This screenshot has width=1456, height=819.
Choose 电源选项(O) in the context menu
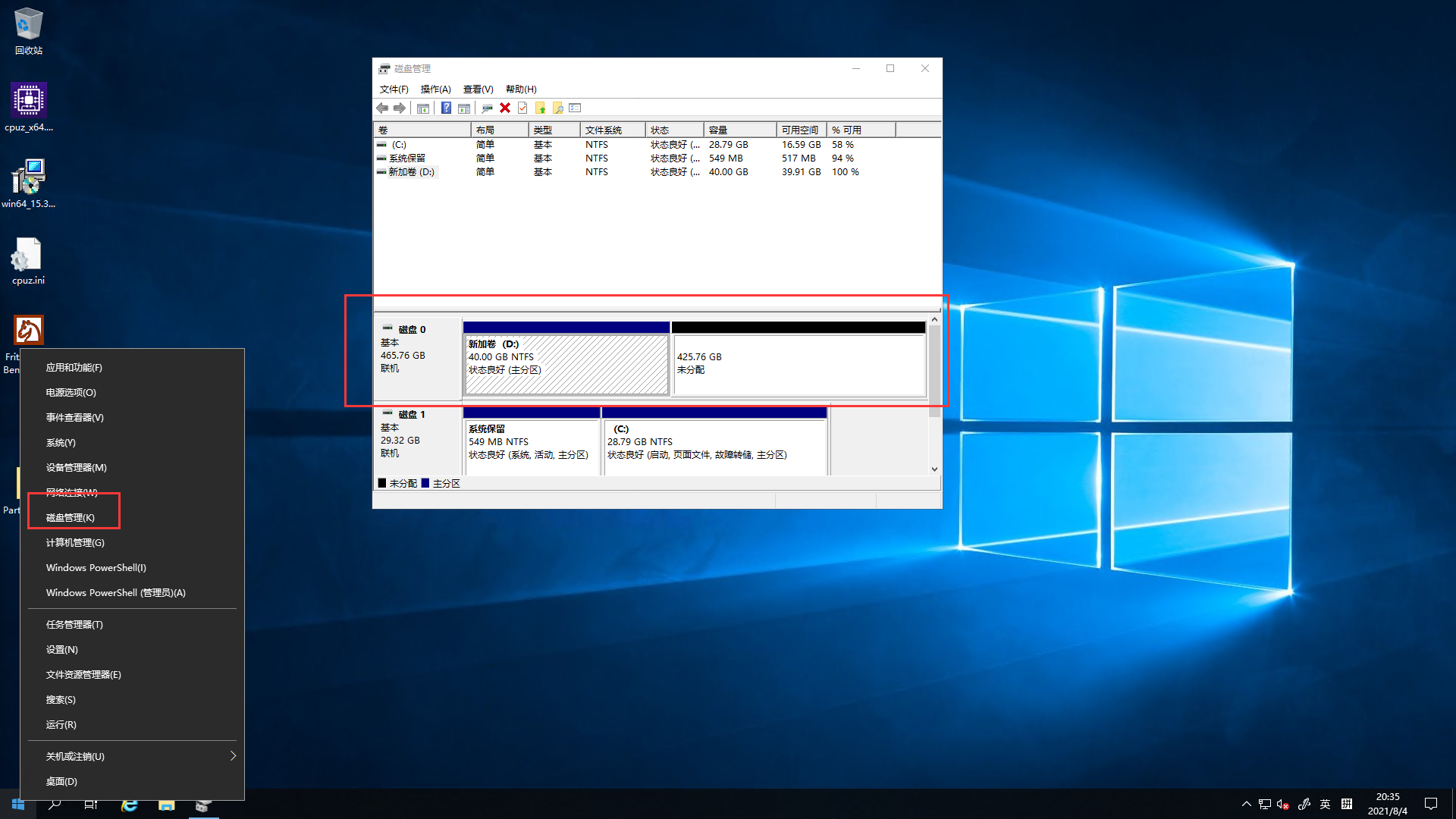point(132,393)
